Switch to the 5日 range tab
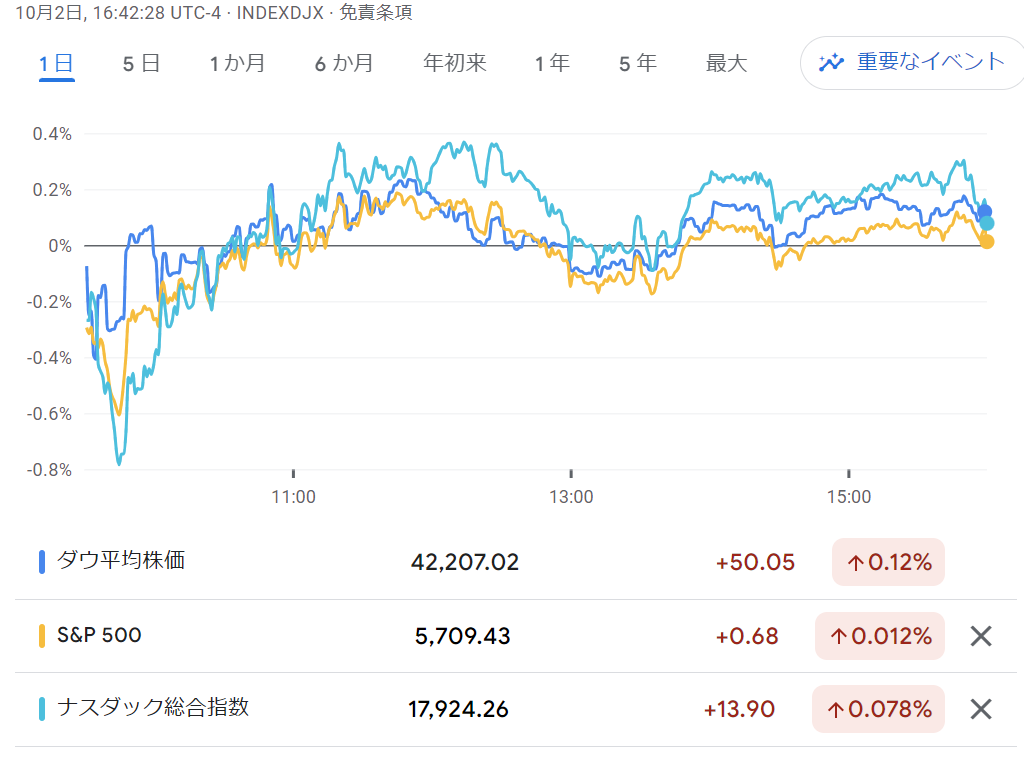This screenshot has height=761, width=1024. (x=141, y=63)
